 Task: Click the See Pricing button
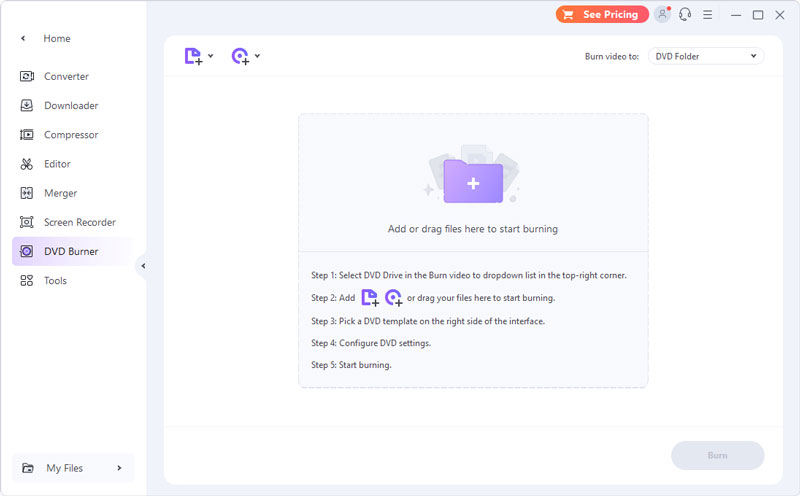[601, 15]
